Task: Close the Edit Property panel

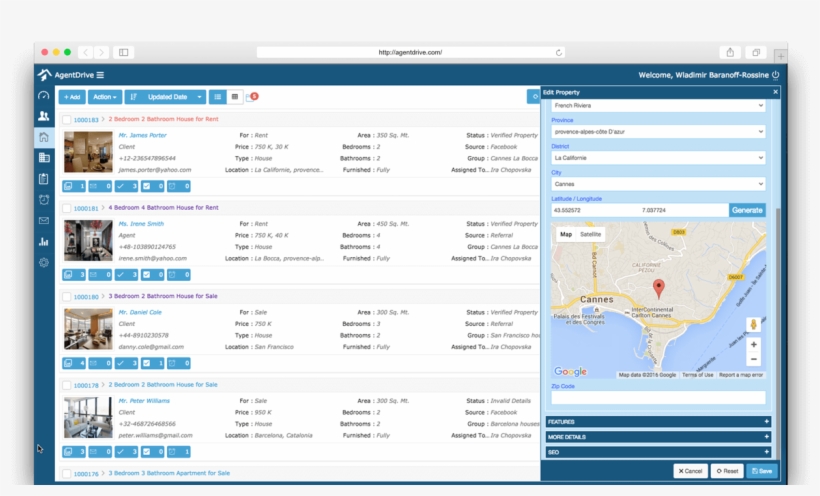Action: click(x=775, y=92)
